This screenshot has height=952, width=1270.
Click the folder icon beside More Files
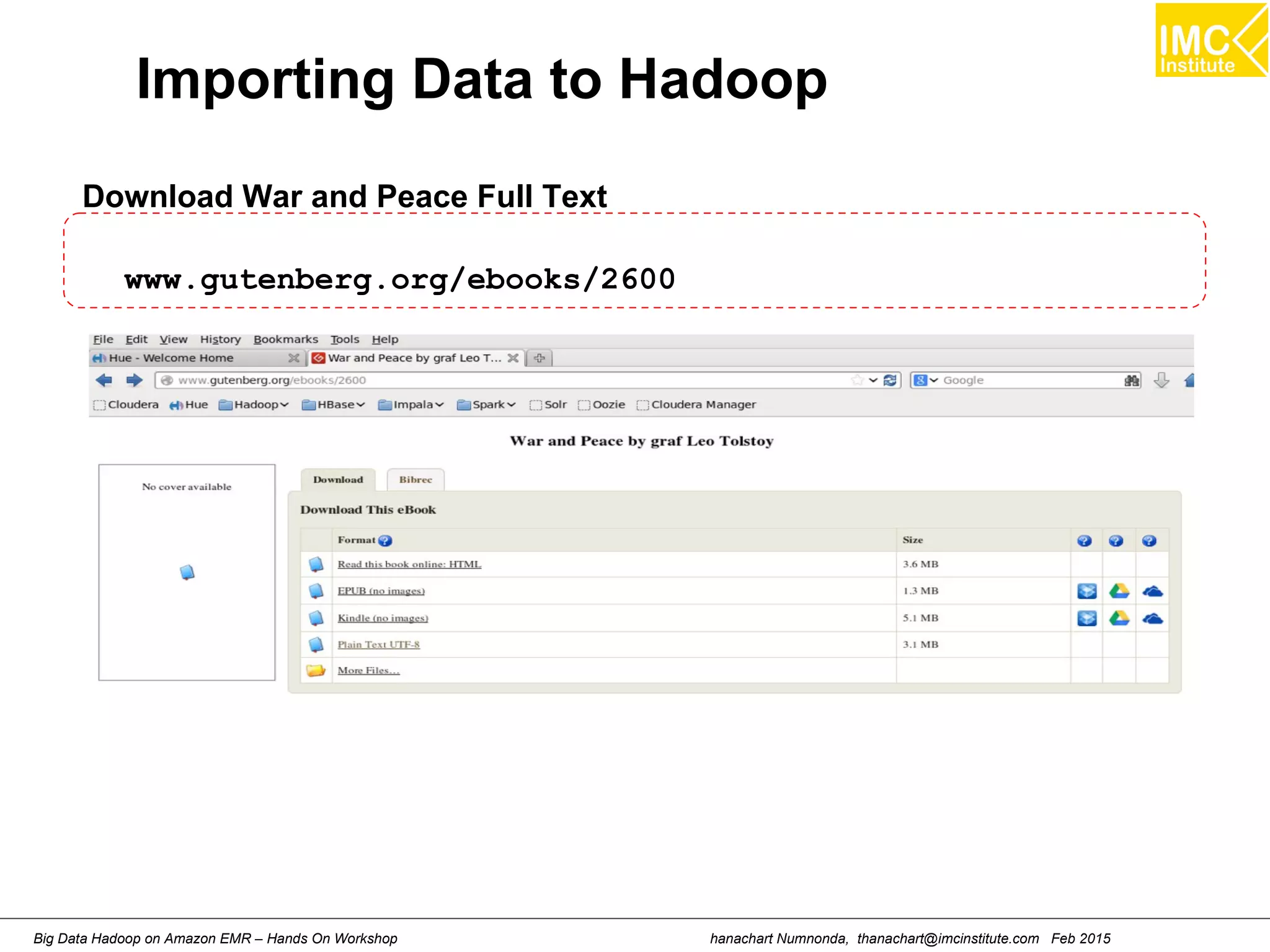[x=316, y=670]
